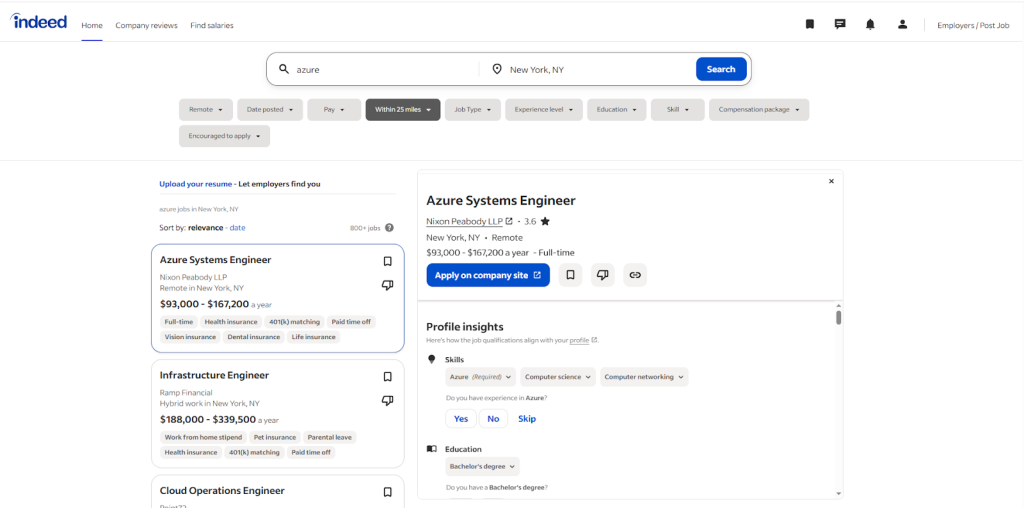This screenshot has width=1024, height=508.
Task: Click the search magnifier icon
Action: click(284, 69)
